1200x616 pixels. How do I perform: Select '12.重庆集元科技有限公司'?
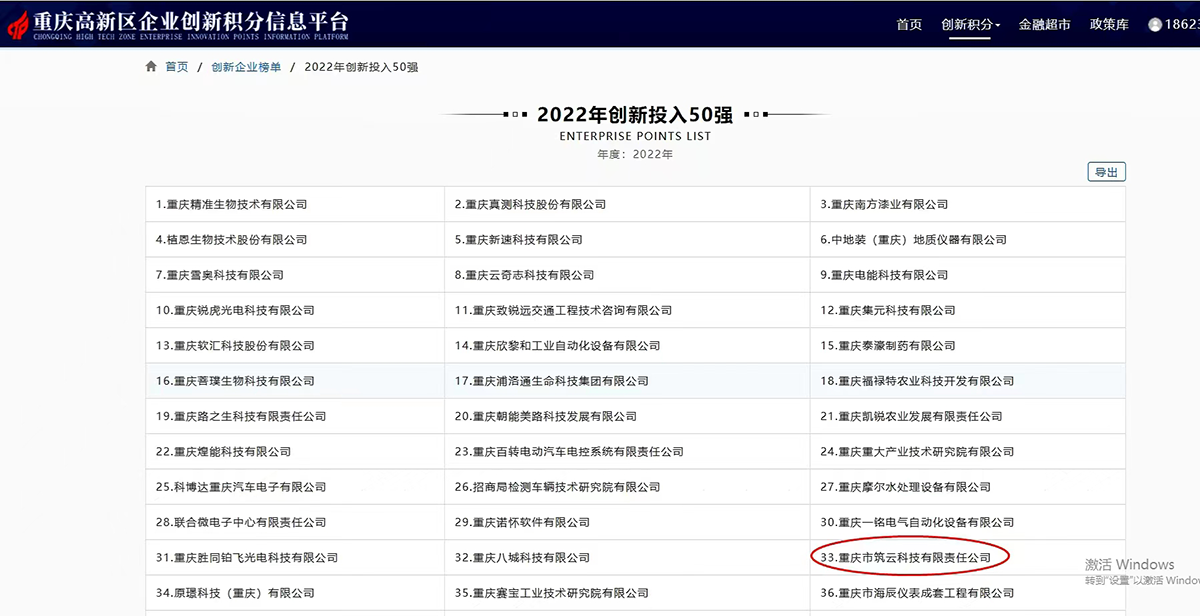click(888, 310)
